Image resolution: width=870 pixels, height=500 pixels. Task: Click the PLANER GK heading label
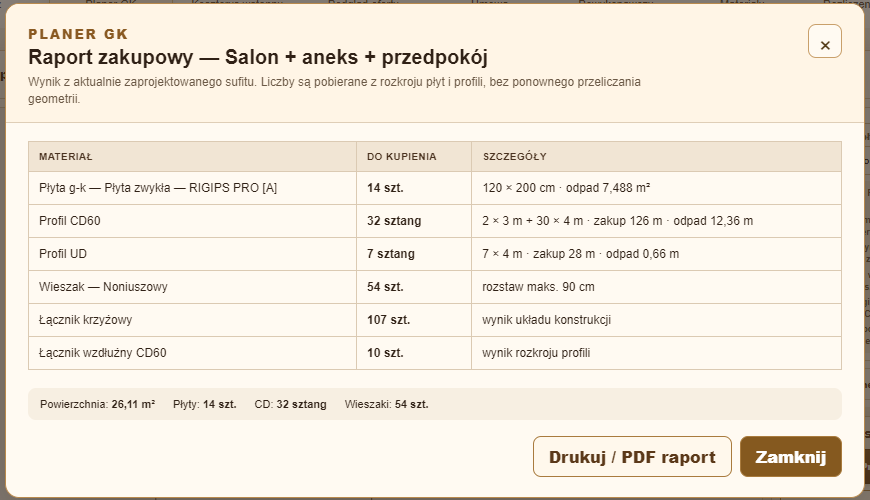tap(78, 34)
